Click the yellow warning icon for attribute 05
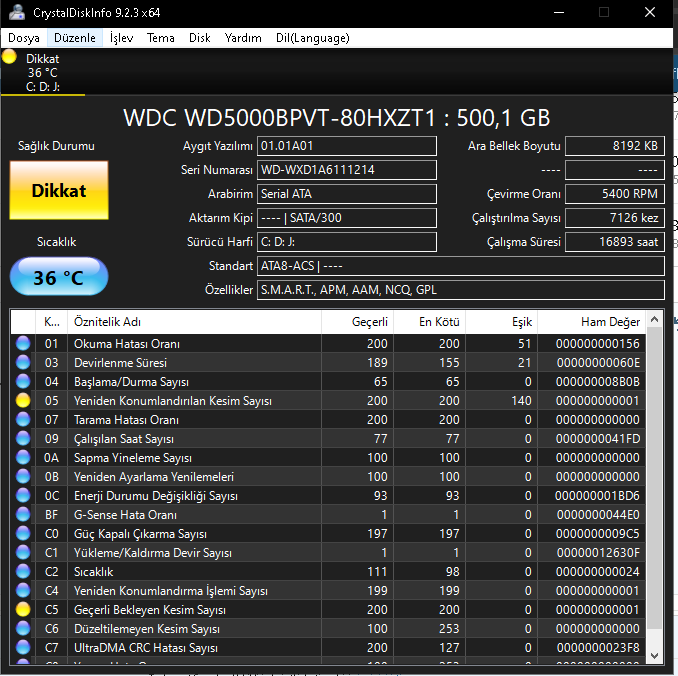Viewport: 678px width, 676px height. coord(23,401)
